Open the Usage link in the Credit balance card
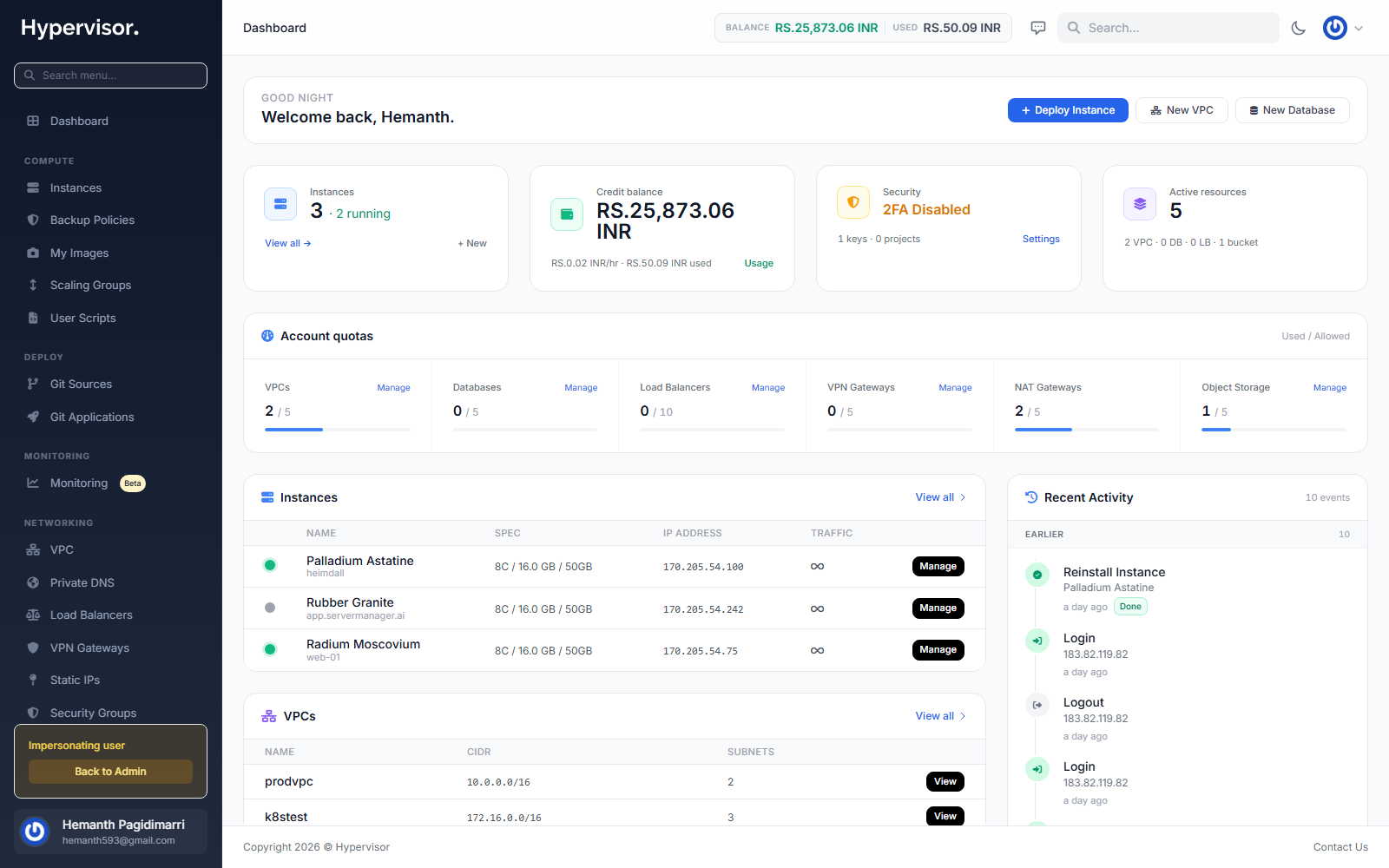1389x868 pixels. [759, 263]
